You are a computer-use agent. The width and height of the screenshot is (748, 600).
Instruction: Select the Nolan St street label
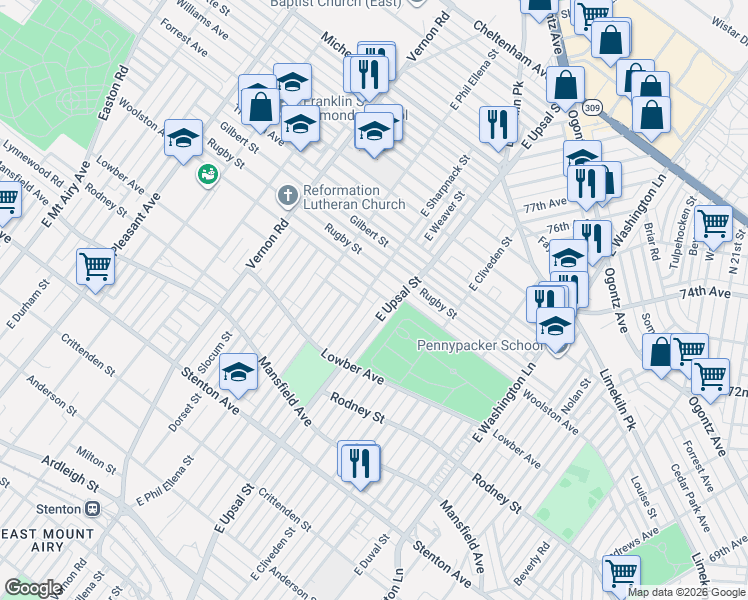pyautogui.click(x=577, y=397)
